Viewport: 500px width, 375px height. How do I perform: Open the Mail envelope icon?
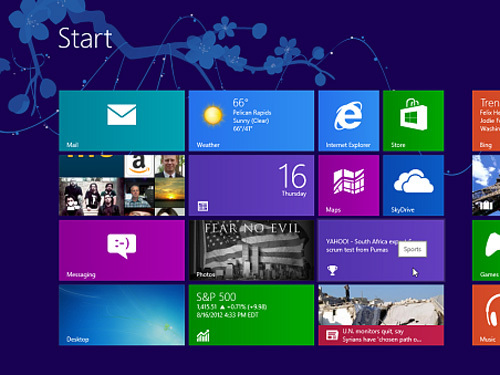click(122, 115)
